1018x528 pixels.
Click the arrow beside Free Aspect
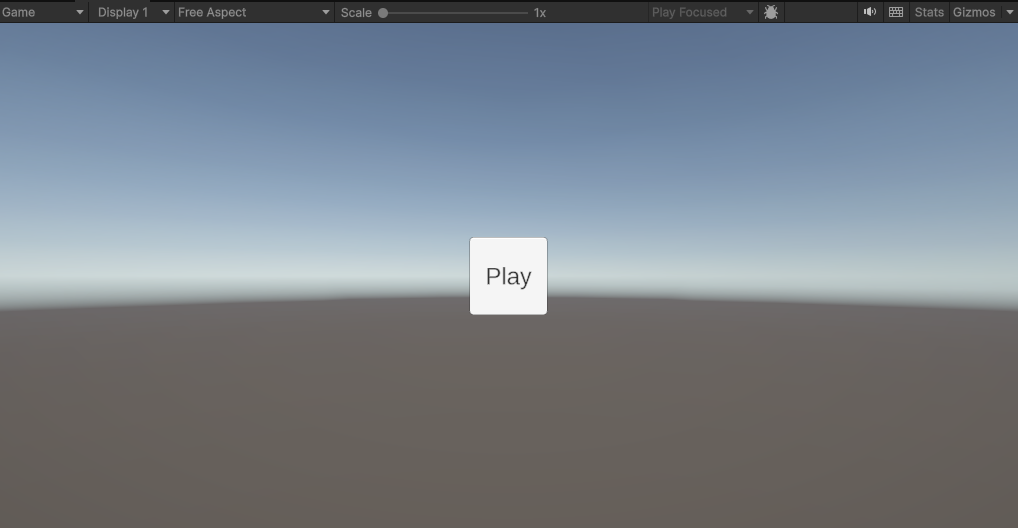point(325,12)
